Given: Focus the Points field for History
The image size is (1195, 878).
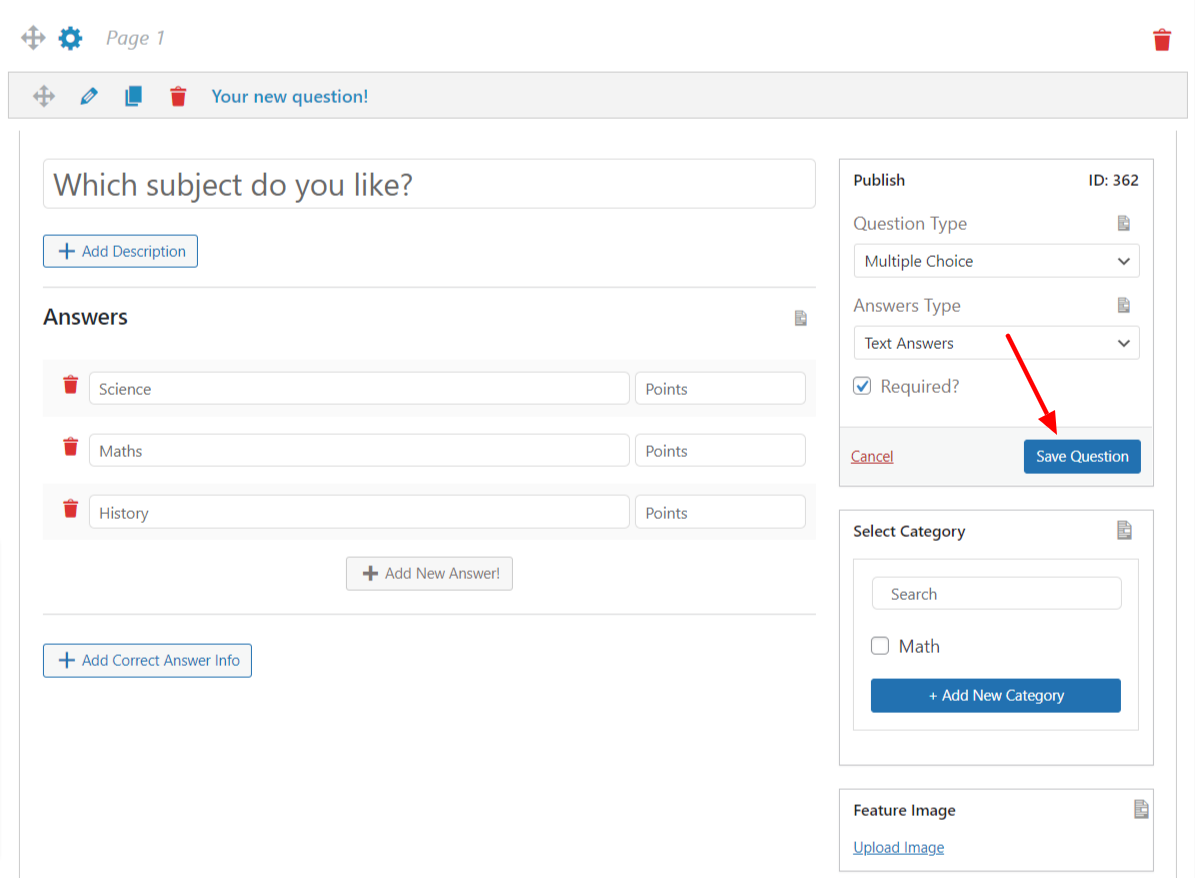Looking at the screenshot, I should coord(720,512).
